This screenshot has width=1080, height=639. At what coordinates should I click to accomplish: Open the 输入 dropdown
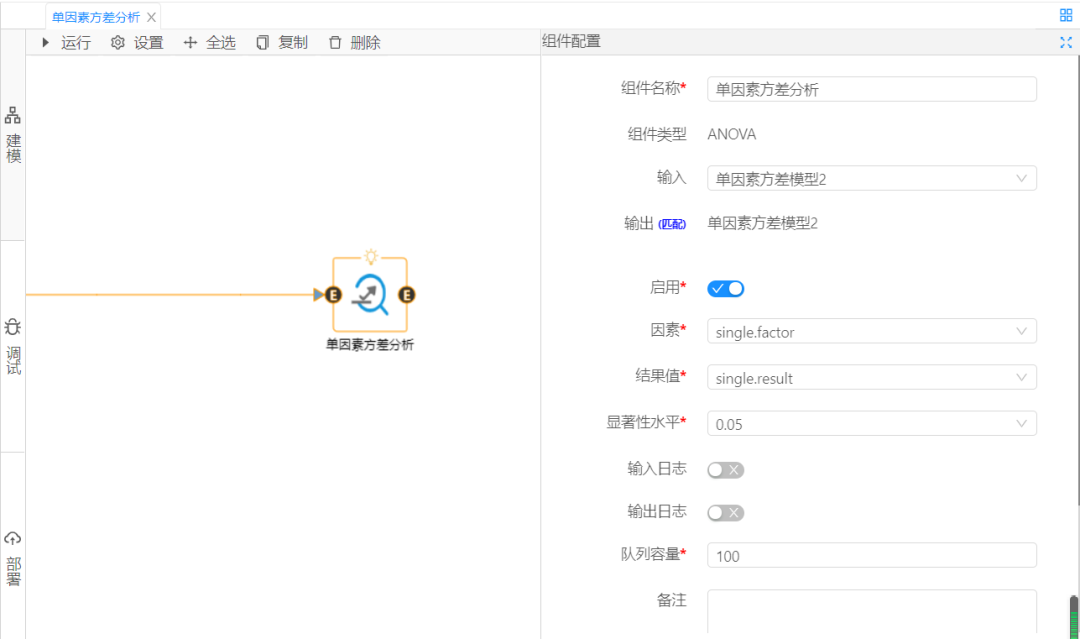point(871,178)
